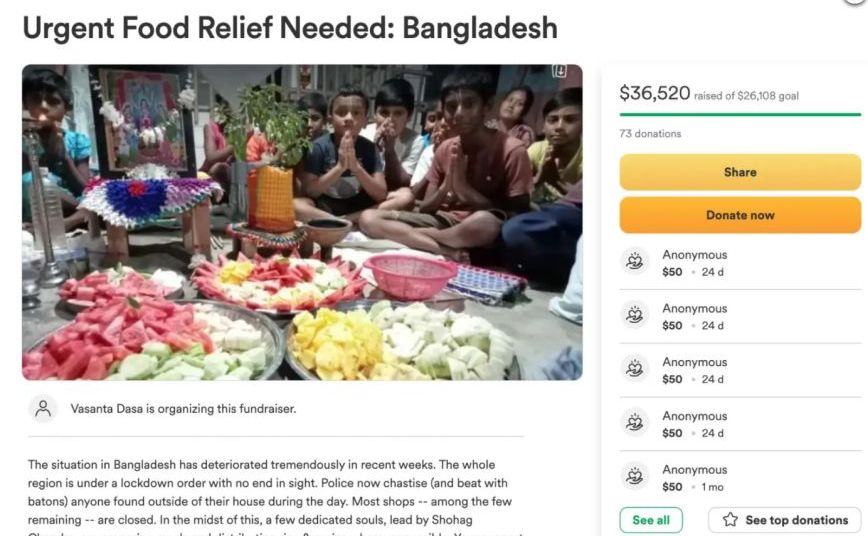Image resolution: width=868 pixels, height=536 pixels.
Task: Open the full list with See all
Action: pyautogui.click(x=651, y=520)
